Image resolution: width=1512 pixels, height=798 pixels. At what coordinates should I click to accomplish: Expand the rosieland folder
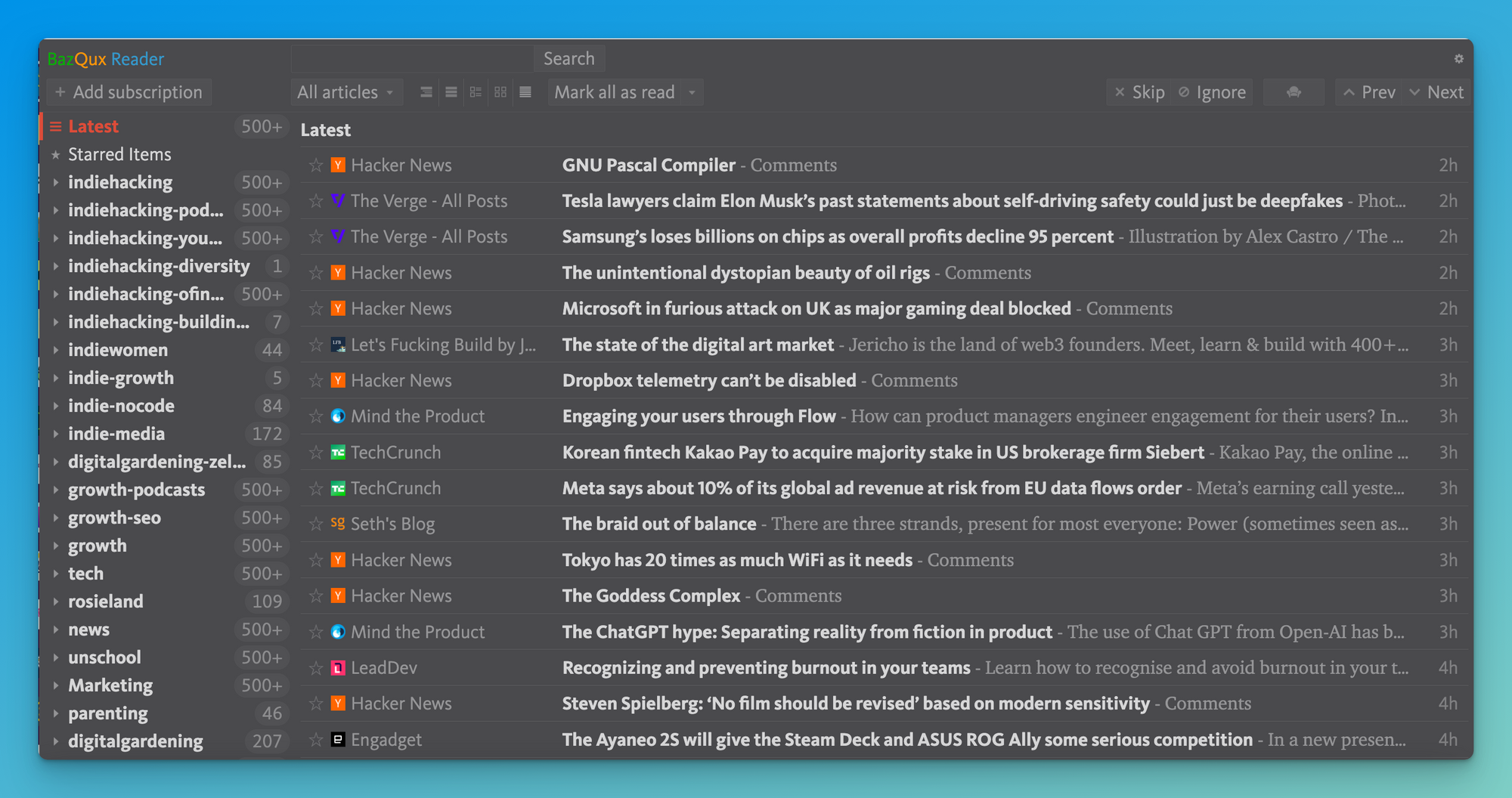pos(56,602)
